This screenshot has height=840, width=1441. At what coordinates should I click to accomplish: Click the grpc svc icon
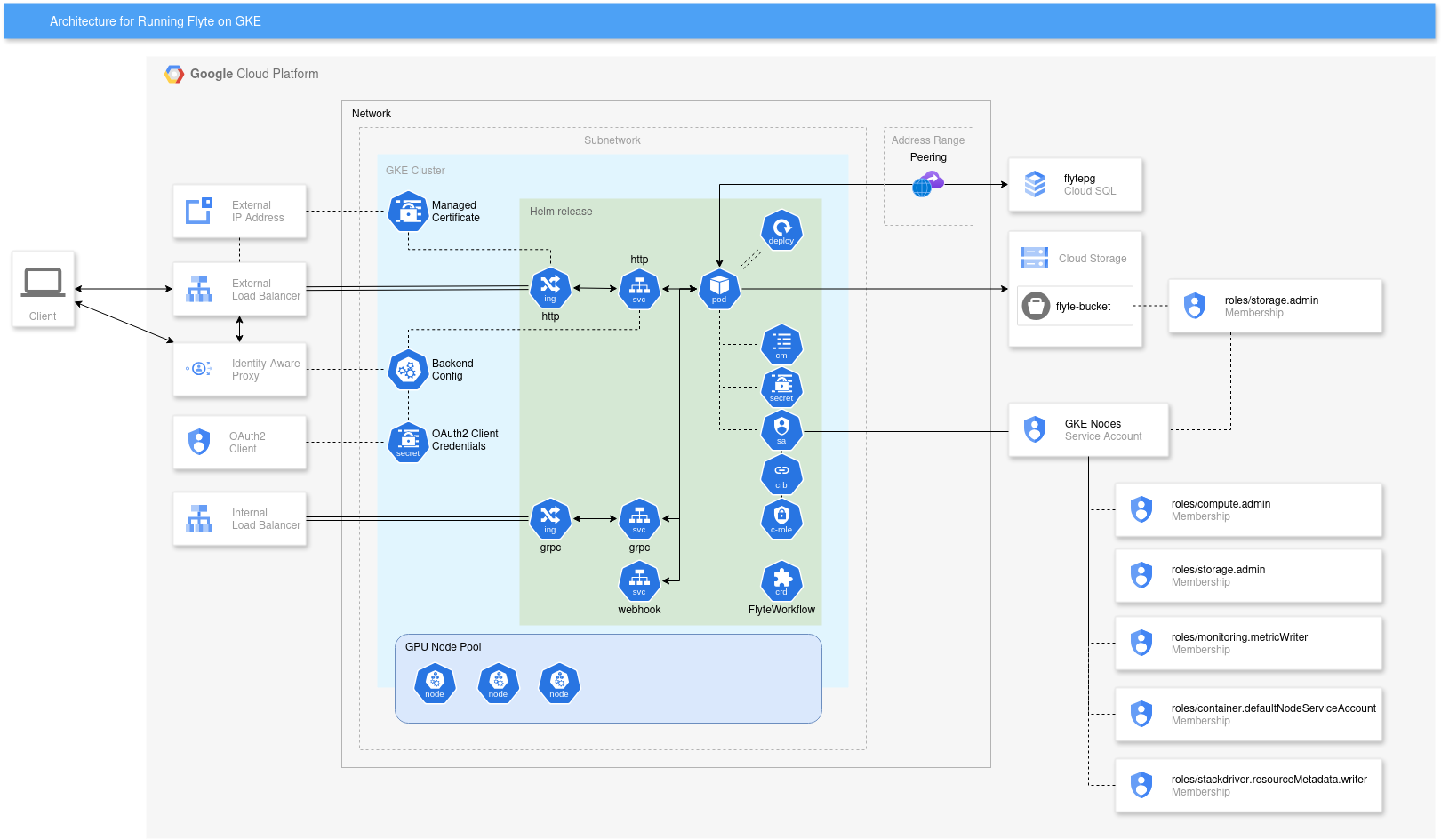639,518
